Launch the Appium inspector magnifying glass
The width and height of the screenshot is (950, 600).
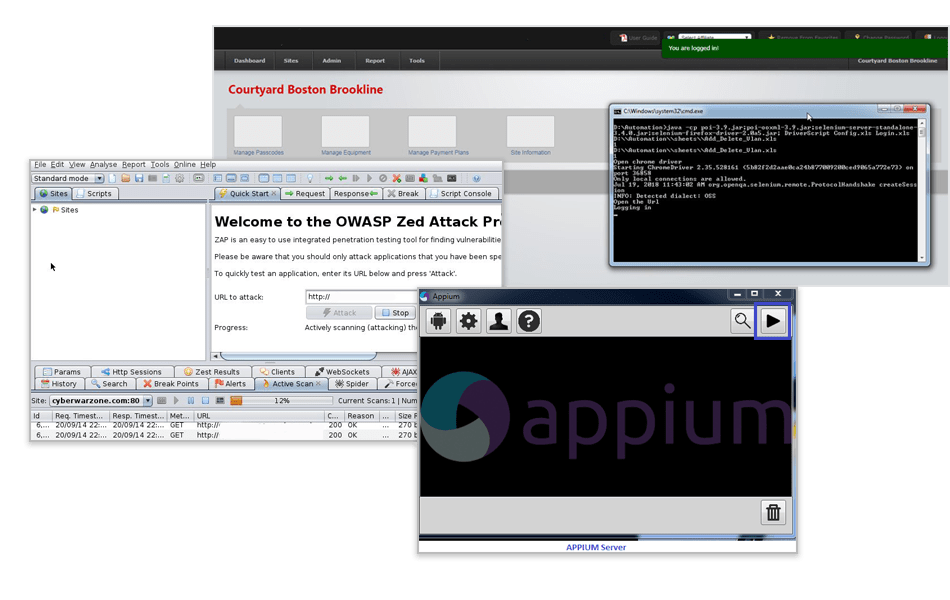(741, 320)
